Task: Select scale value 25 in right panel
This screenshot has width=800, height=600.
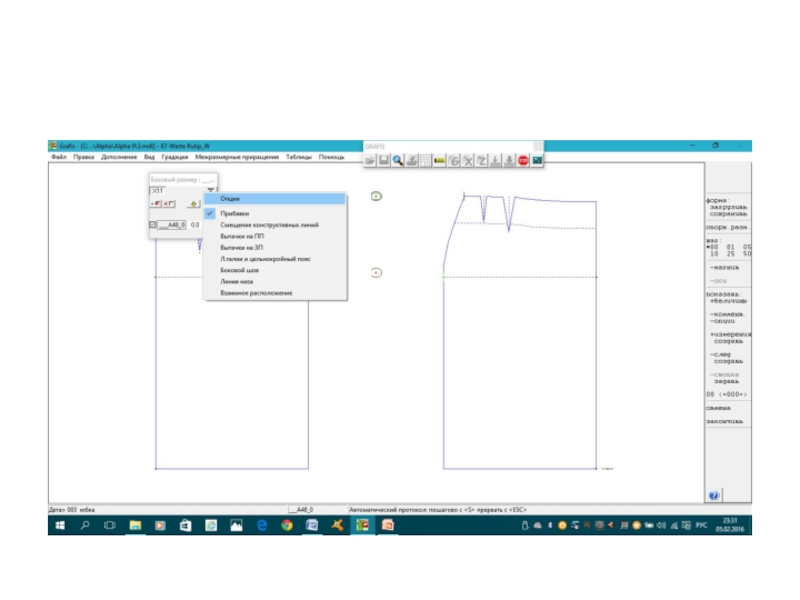Action: [729, 254]
